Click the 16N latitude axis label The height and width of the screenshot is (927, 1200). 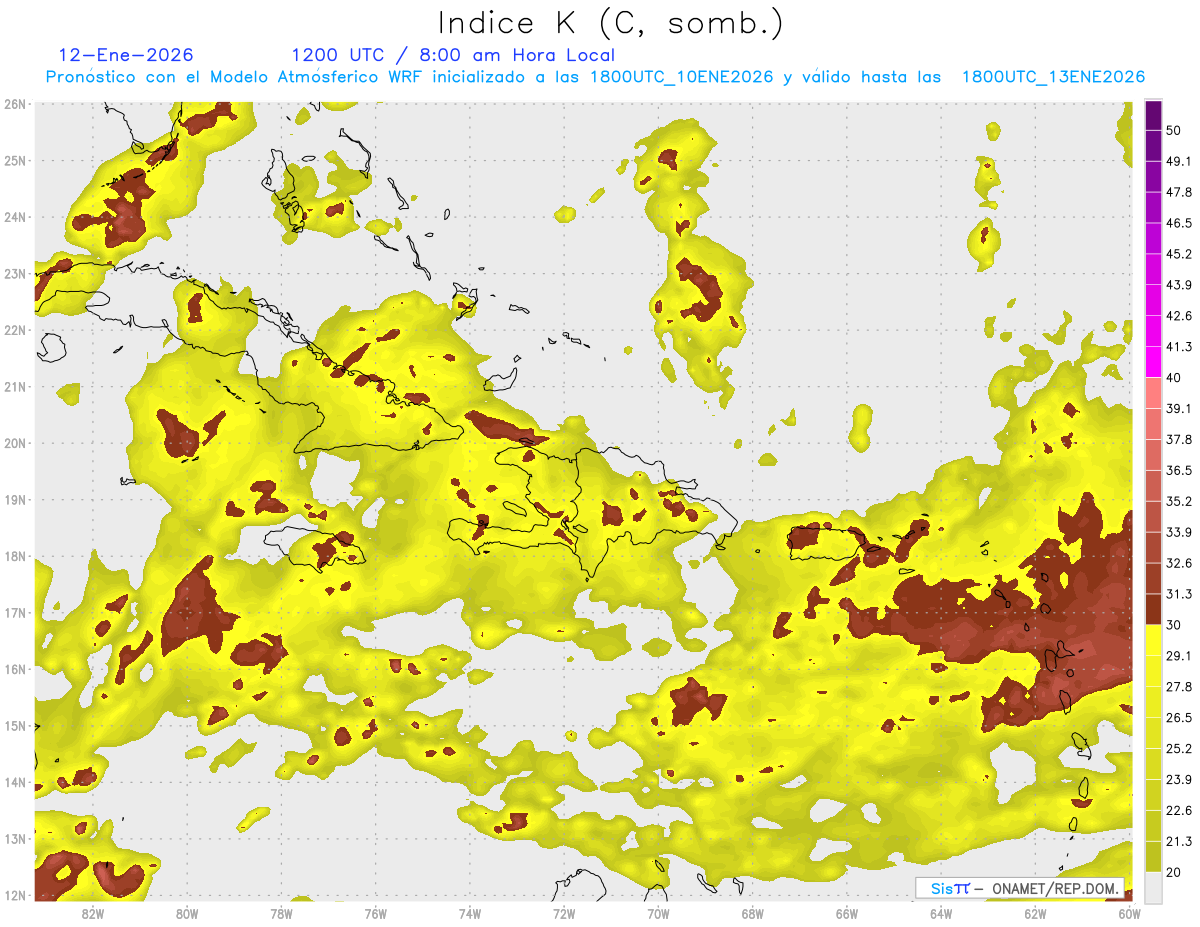[15, 669]
